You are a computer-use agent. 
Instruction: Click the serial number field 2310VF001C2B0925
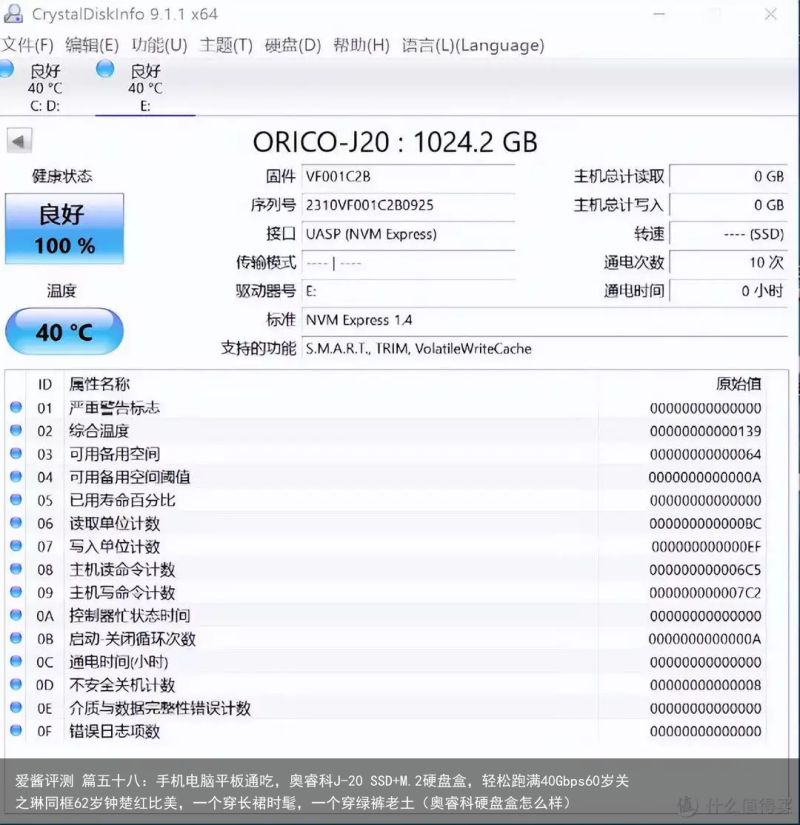pyautogui.click(x=408, y=205)
